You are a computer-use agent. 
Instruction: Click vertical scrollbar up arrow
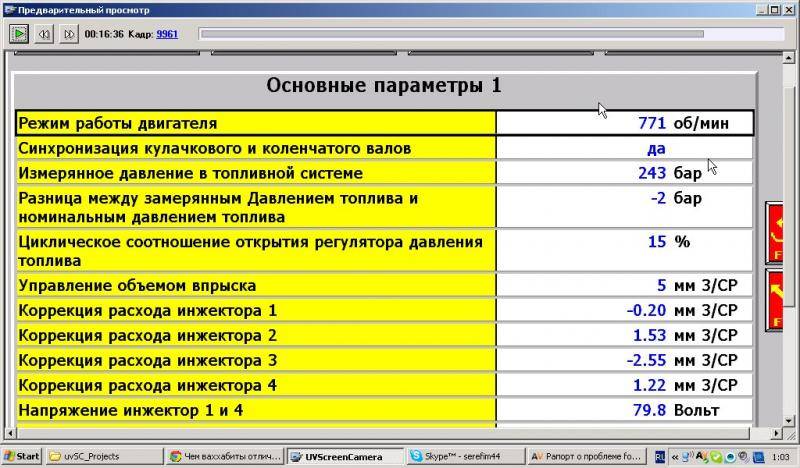coord(789,58)
